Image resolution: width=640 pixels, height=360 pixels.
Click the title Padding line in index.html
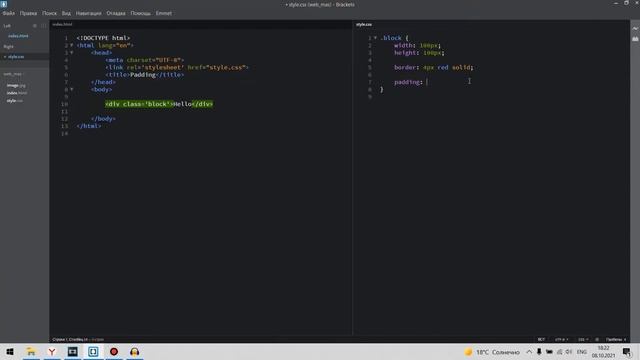[144, 75]
